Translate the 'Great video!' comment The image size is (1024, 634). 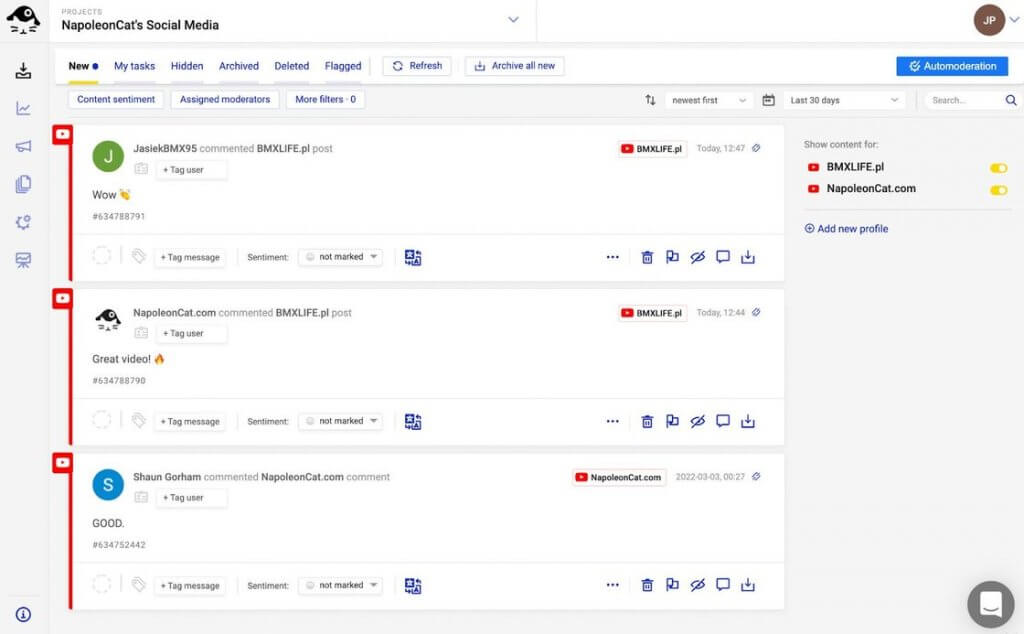pos(413,422)
